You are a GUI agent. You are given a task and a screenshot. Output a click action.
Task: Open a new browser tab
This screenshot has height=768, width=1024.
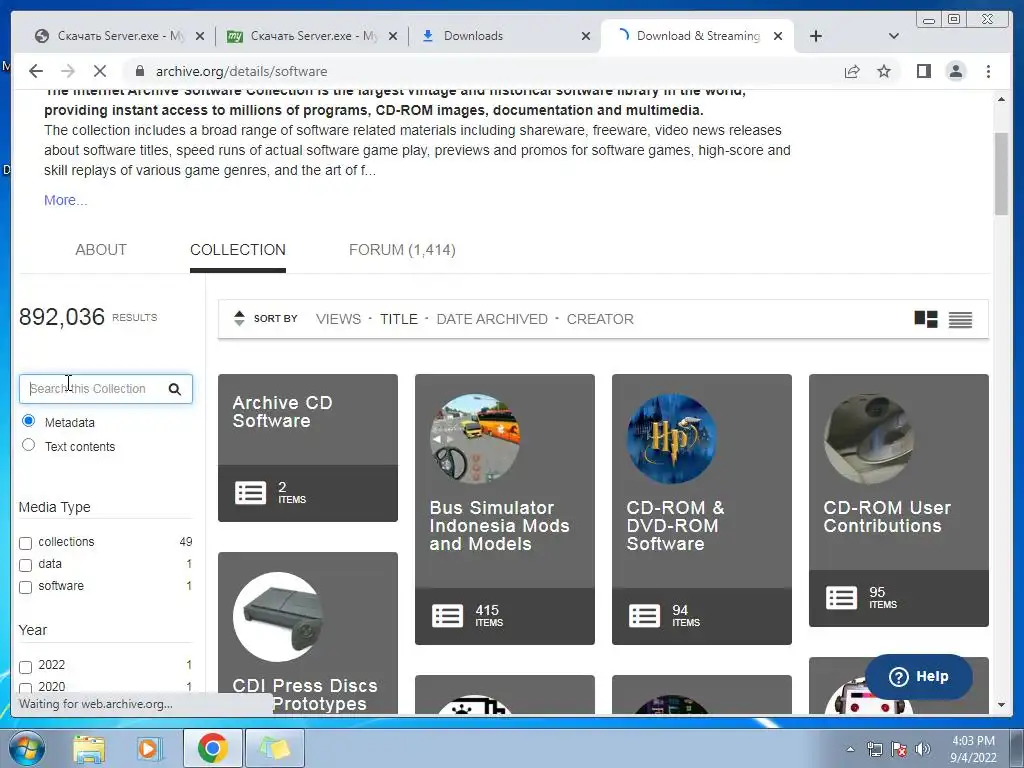(816, 36)
